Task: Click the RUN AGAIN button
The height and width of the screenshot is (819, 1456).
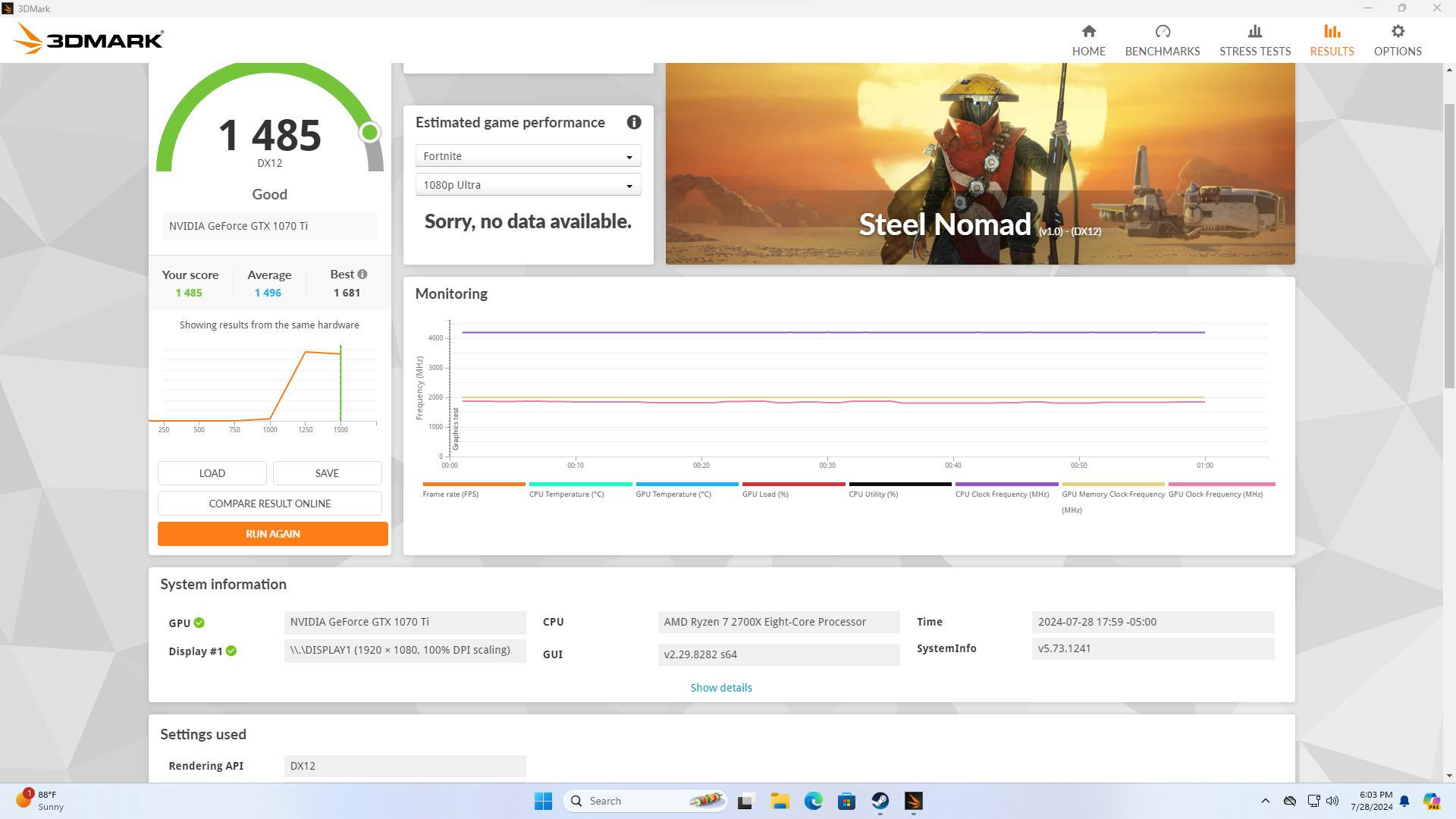Action: pyautogui.click(x=273, y=534)
